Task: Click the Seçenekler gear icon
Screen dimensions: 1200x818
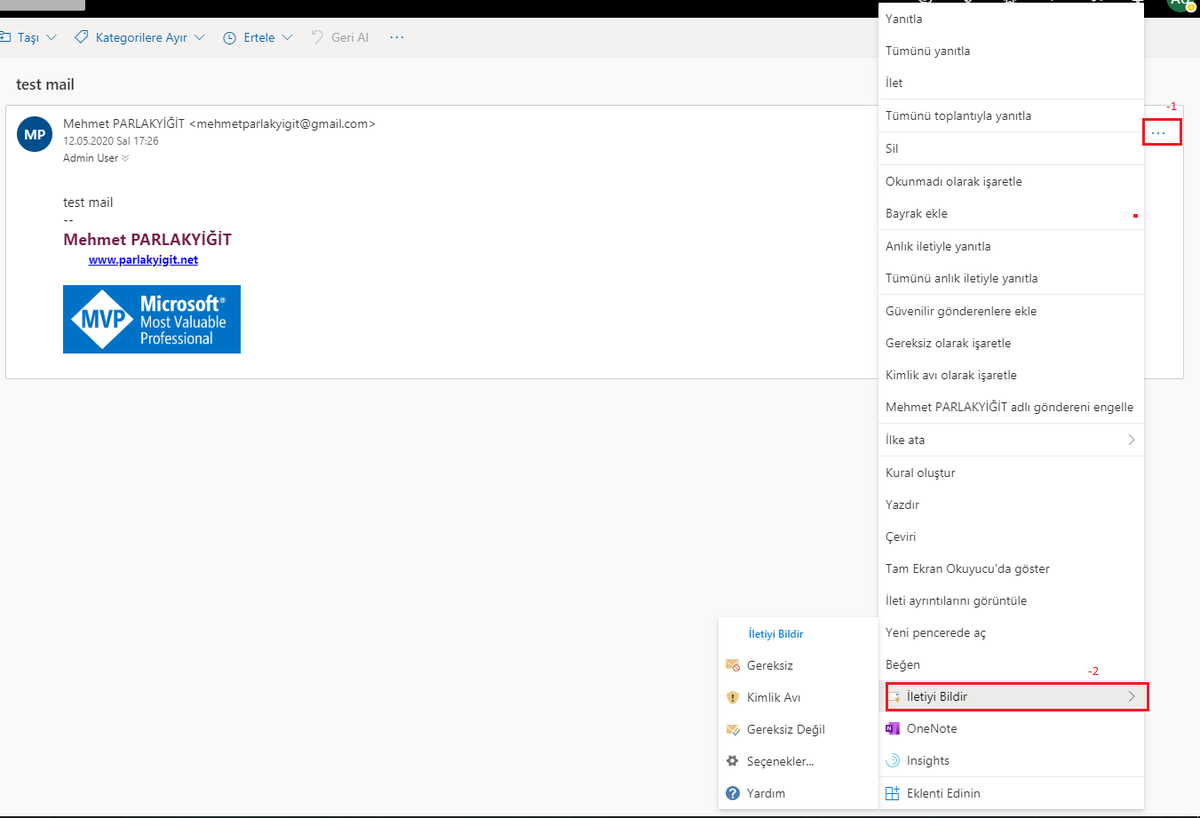Action: pos(733,762)
